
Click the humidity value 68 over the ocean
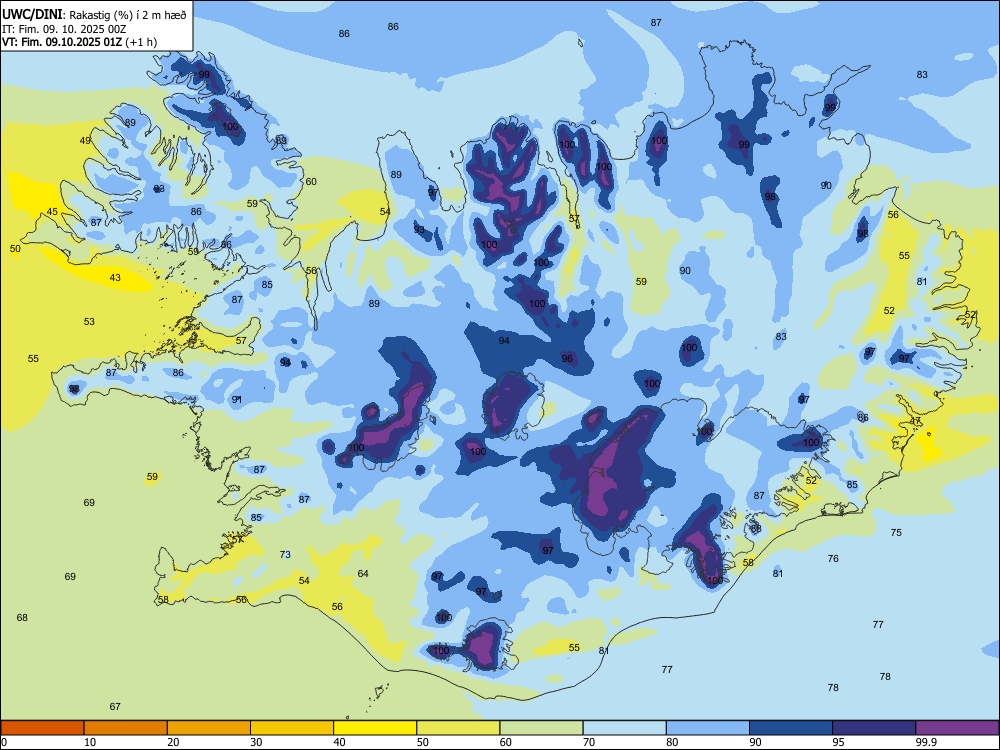coord(22,617)
